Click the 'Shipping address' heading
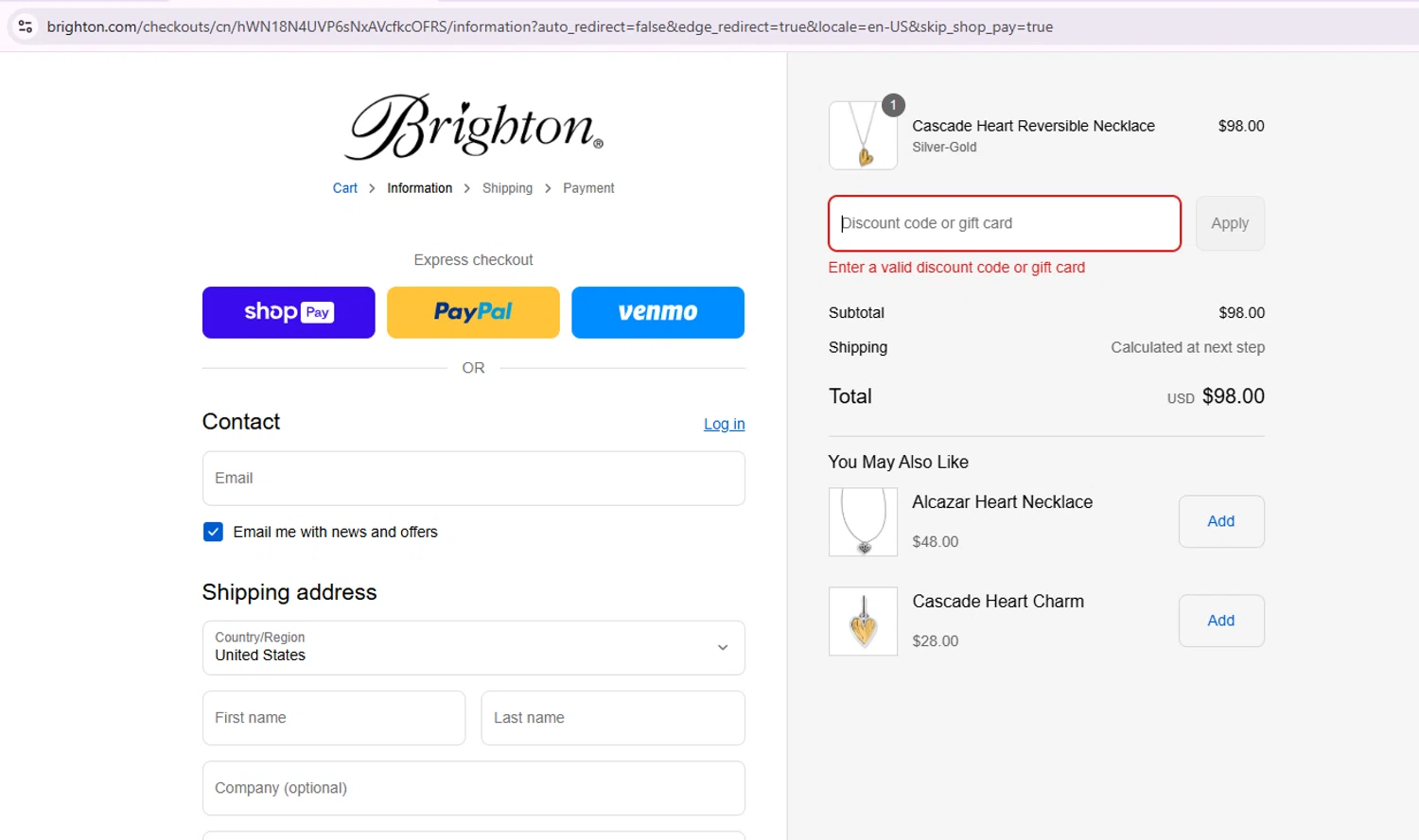The height and width of the screenshot is (840, 1419). (289, 592)
